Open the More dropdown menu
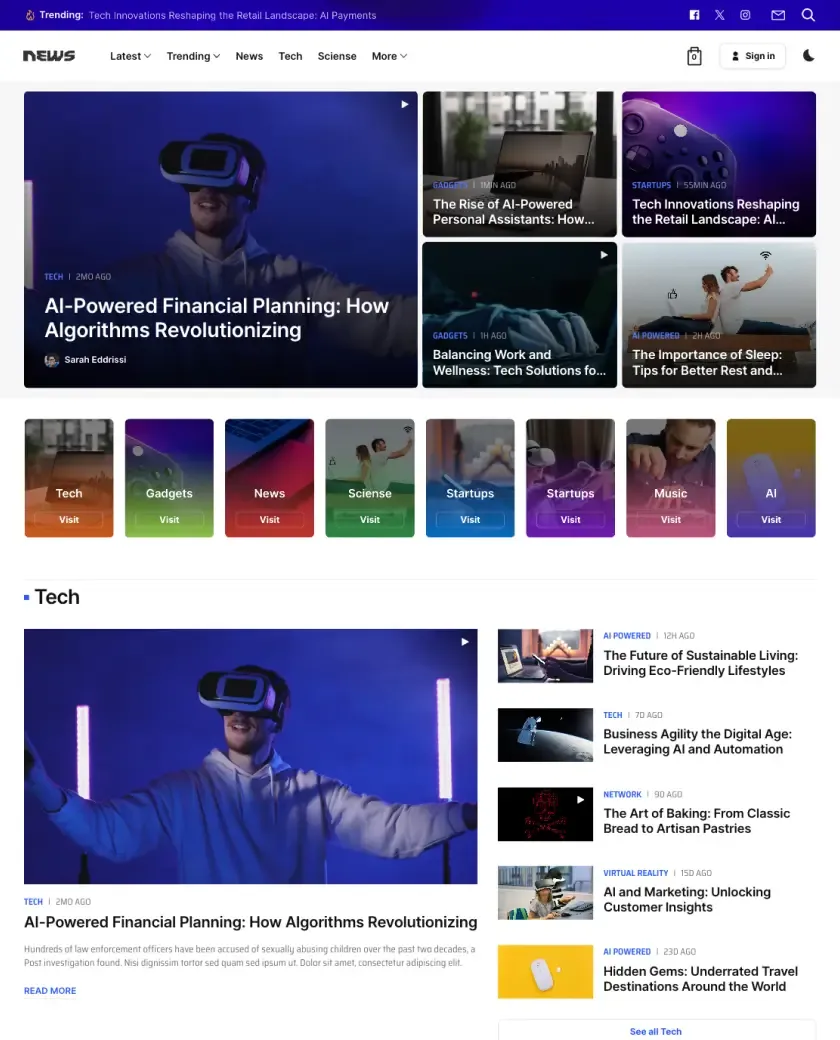The height and width of the screenshot is (1040, 840). (x=389, y=56)
